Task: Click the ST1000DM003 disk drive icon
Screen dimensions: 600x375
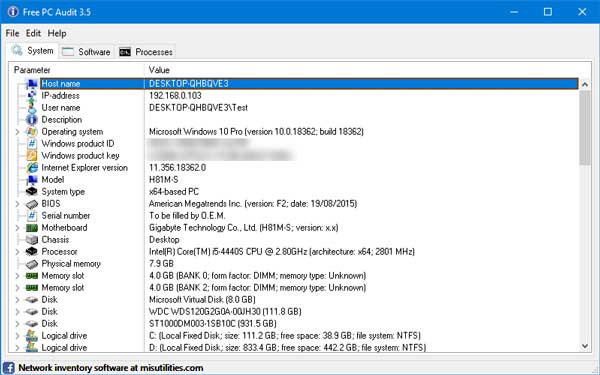Action: [32, 324]
